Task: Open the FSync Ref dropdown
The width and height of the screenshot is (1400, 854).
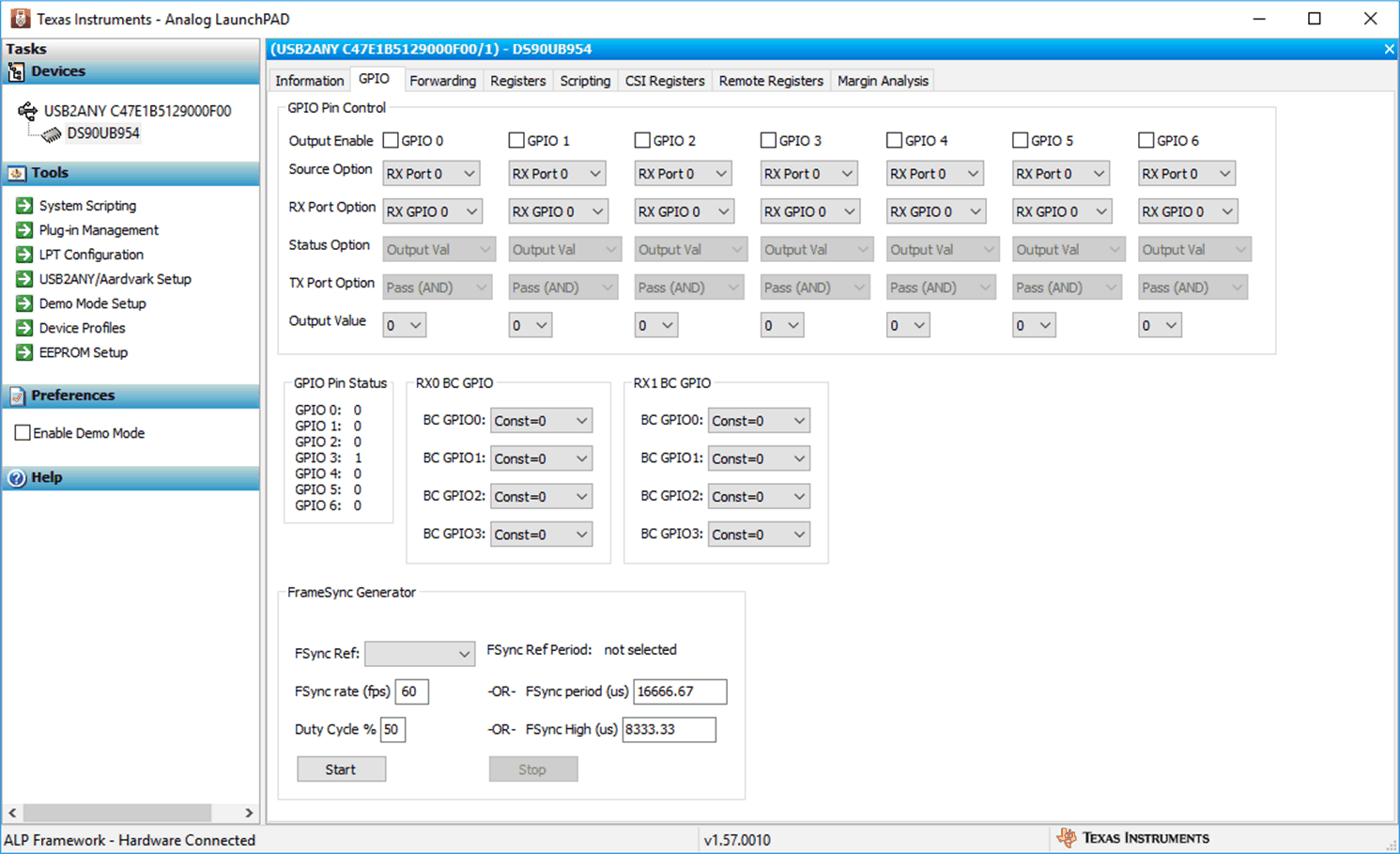Action: pos(419,654)
